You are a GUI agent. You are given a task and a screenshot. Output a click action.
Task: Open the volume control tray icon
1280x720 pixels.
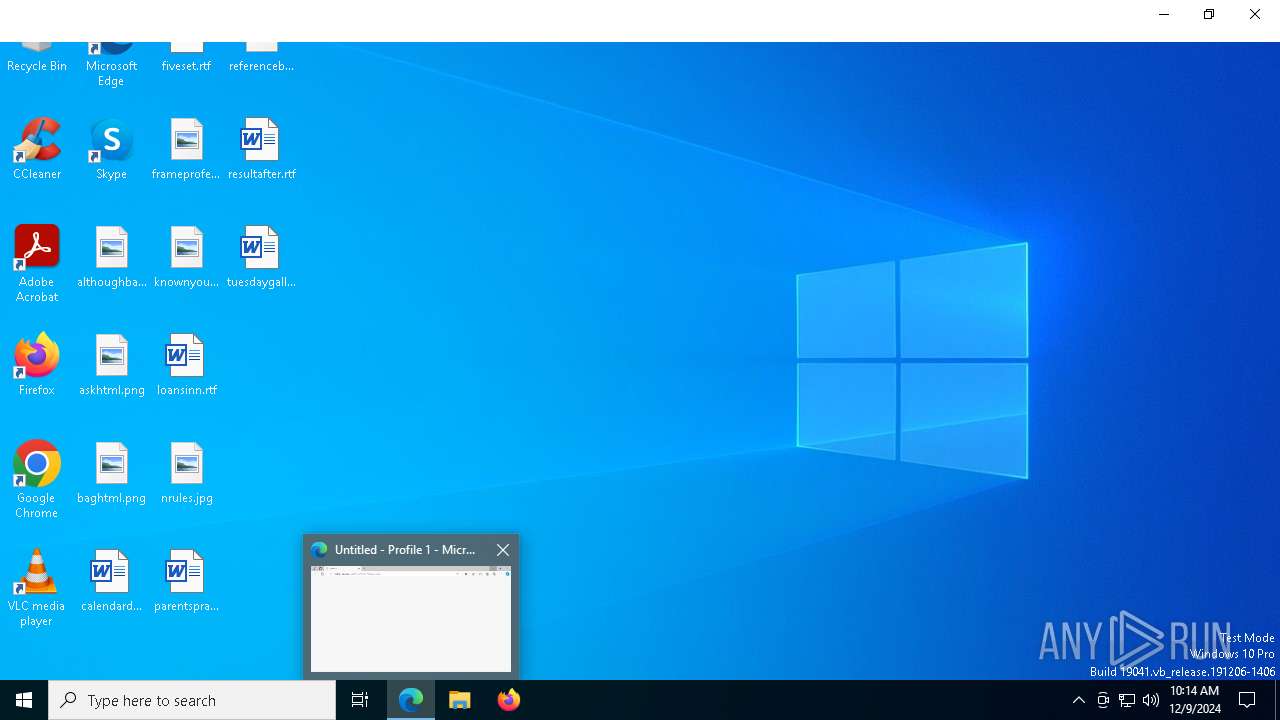point(1151,700)
